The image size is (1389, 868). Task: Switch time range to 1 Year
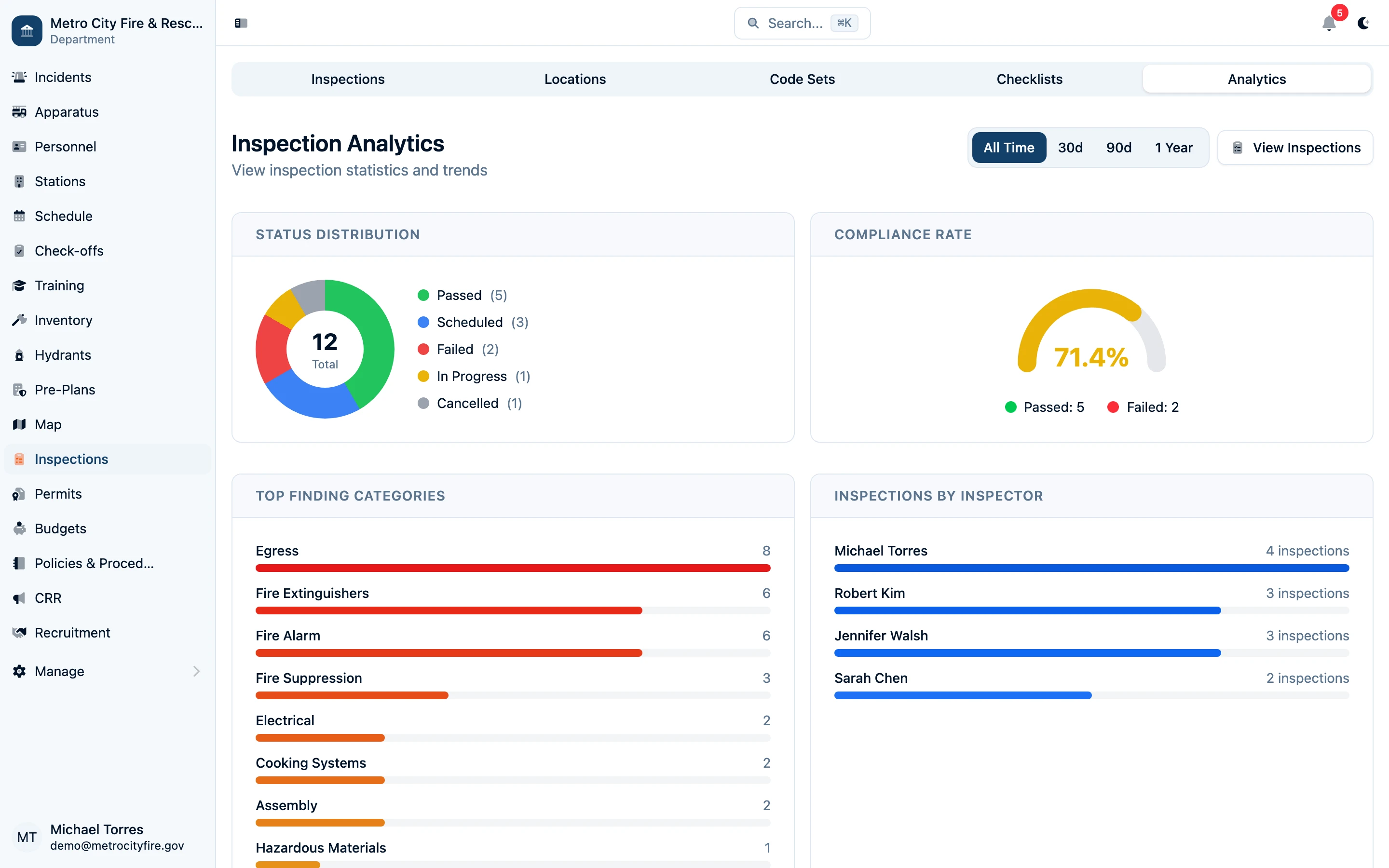(1172, 148)
